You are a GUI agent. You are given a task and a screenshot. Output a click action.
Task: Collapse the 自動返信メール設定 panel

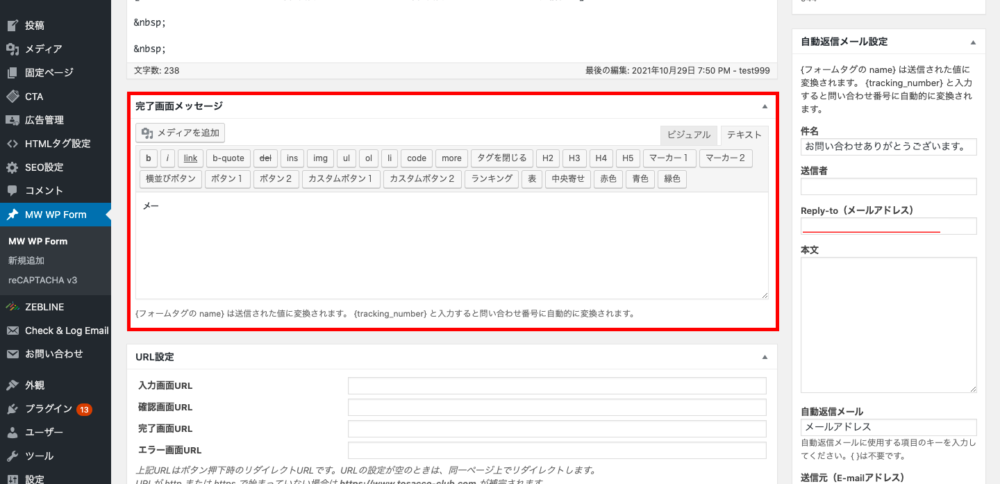point(971,43)
